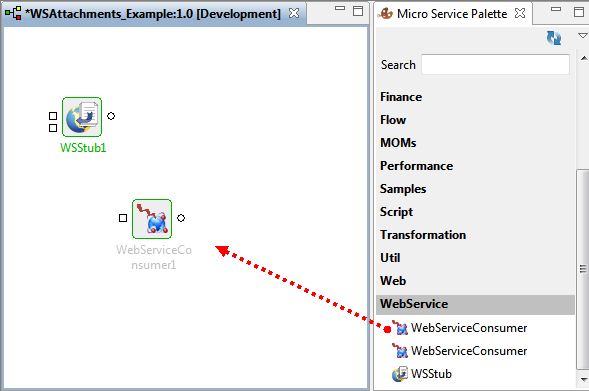Viewport: 589px width, 391px height.
Task: Pick the first WebServiceConsumer palette entry
Action: pyautogui.click(x=459, y=328)
